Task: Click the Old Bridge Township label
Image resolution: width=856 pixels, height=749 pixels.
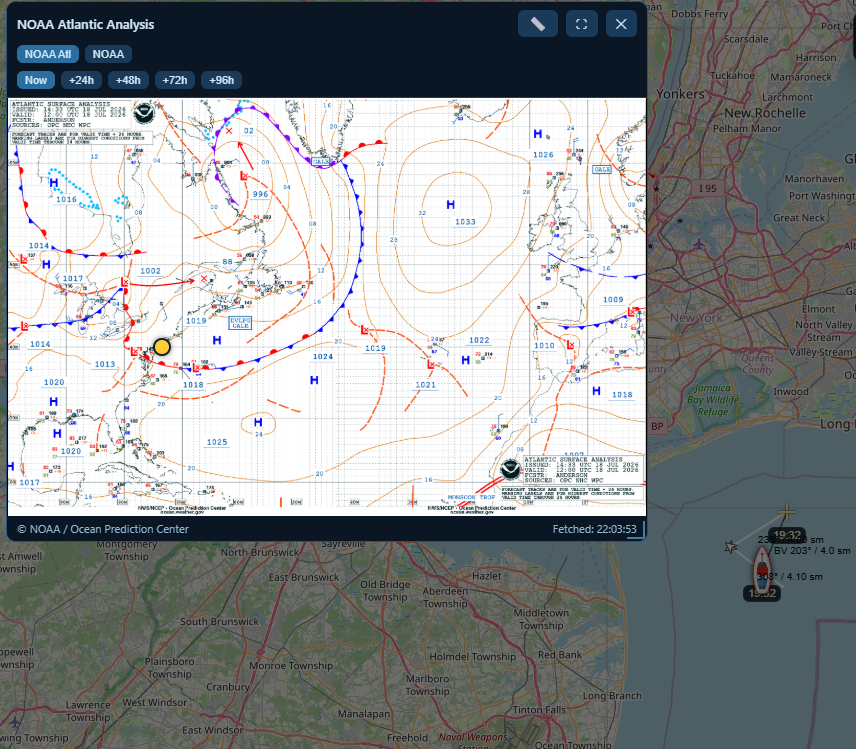Action: pyautogui.click(x=385, y=591)
